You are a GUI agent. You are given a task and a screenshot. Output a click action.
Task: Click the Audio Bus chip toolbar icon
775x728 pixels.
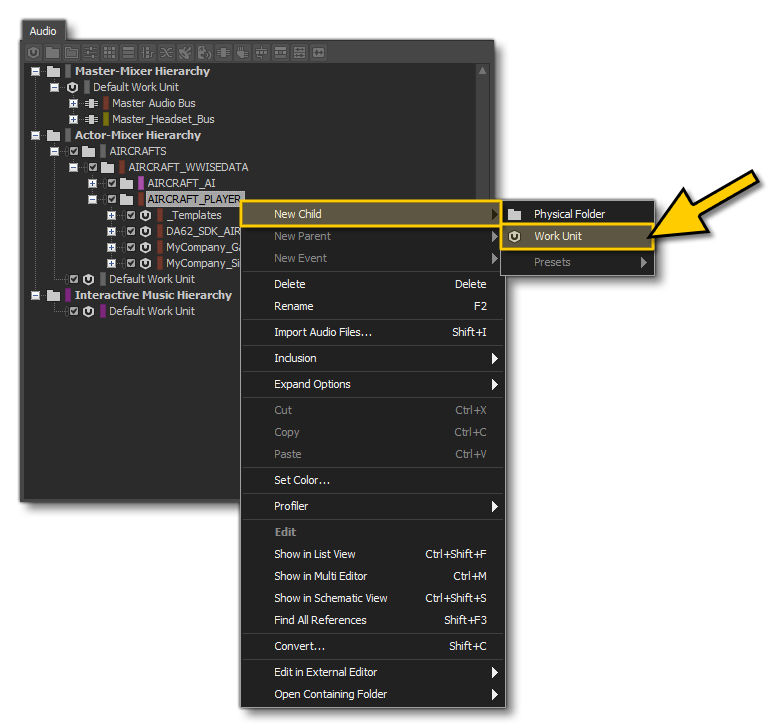coord(223,52)
